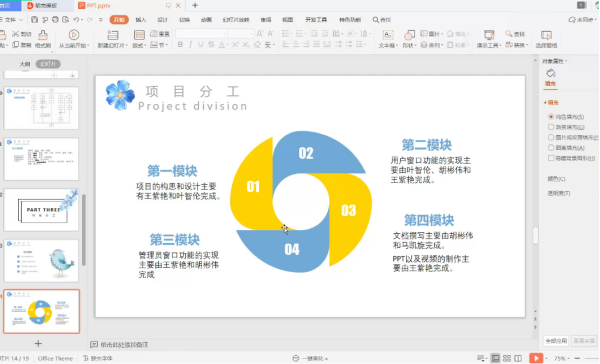Viewport: 600px width, 364px height.
Task: Expand the Section (节) dropdown
Action: tap(159, 45)
